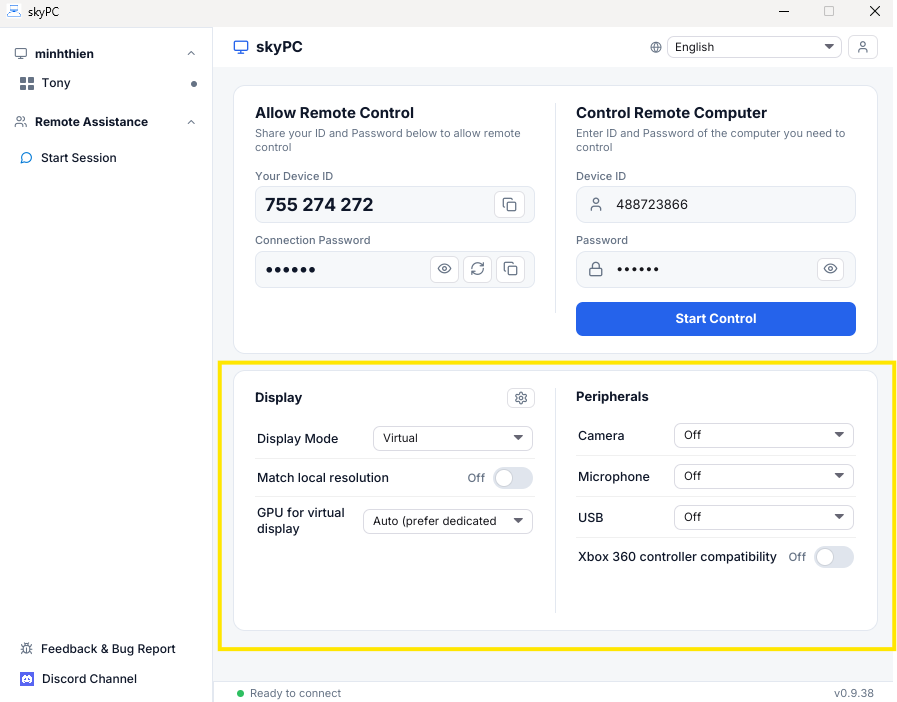Collapse the Remote Assistance section chevron
Image resolution: width=897 pixels, height=702 pixels.
(192, 122)
